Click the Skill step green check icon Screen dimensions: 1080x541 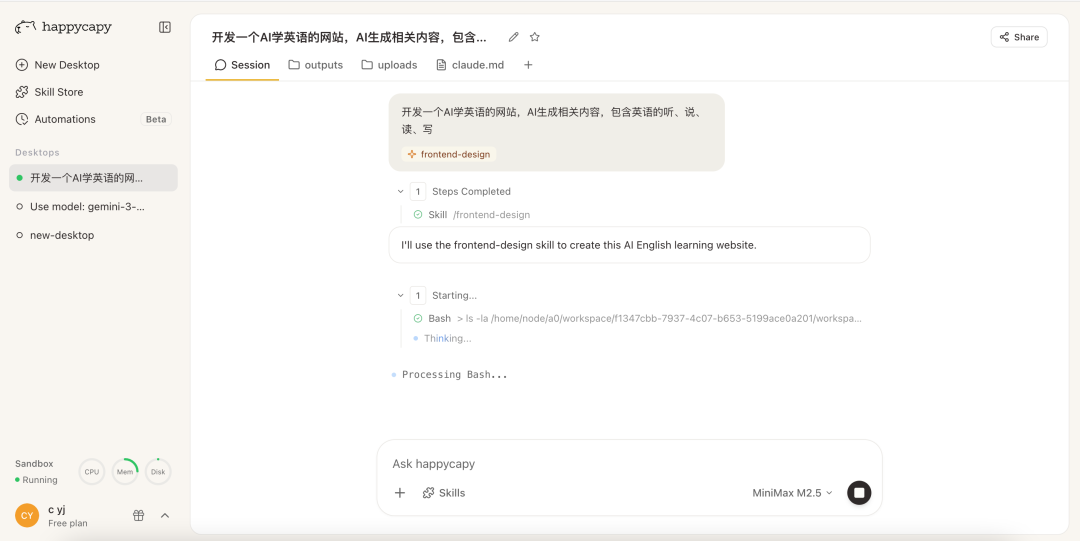[x=417, y=215]
